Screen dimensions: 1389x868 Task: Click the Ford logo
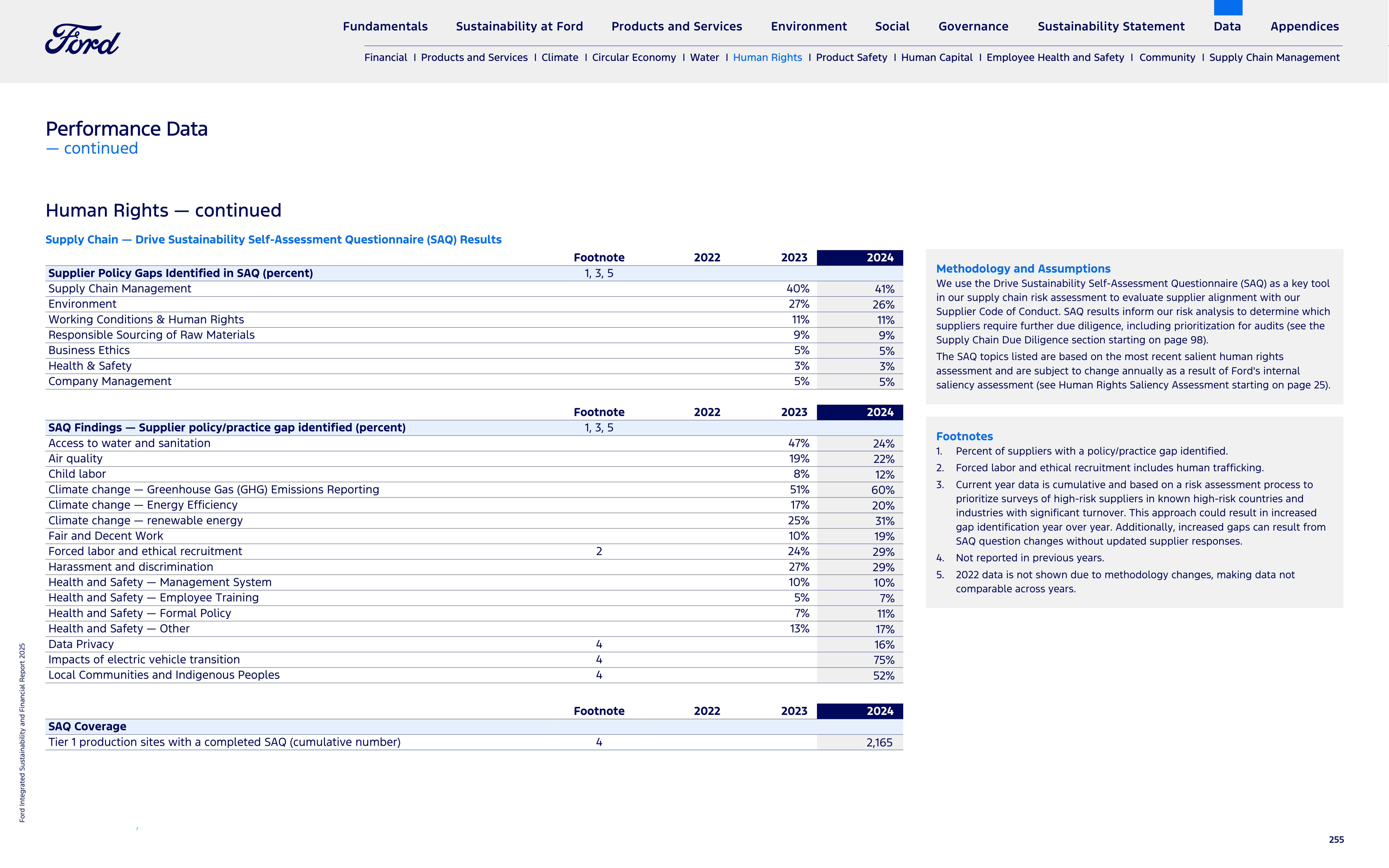pos(83,40)
